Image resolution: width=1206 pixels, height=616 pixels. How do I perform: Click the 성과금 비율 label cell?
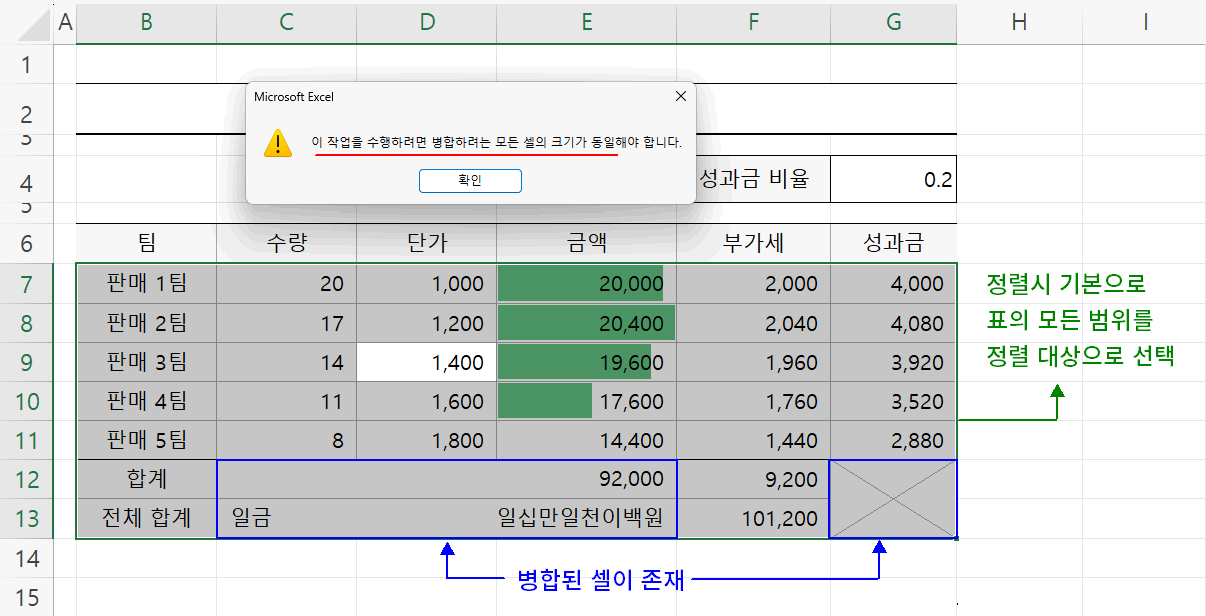[x=753, y=180]
